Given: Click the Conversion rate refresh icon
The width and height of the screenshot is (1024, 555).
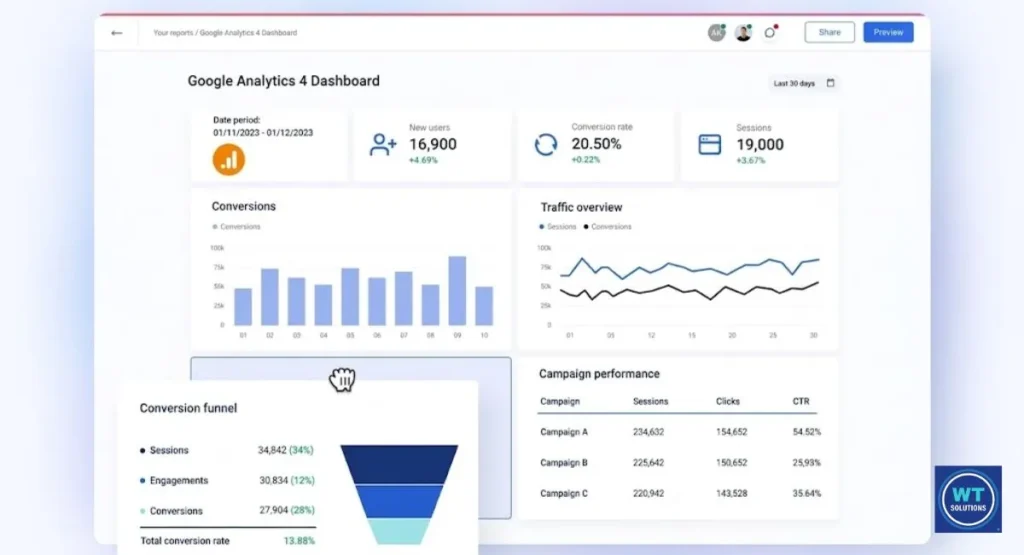Looking at the screenshot, I should coord(546,144).
